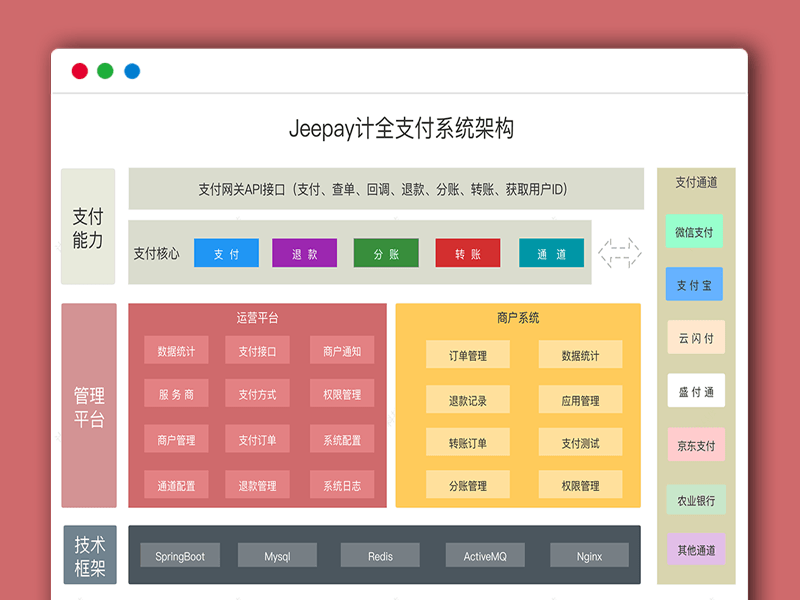Select the 支付 (Pay) core module

click(x=226, y=253)
